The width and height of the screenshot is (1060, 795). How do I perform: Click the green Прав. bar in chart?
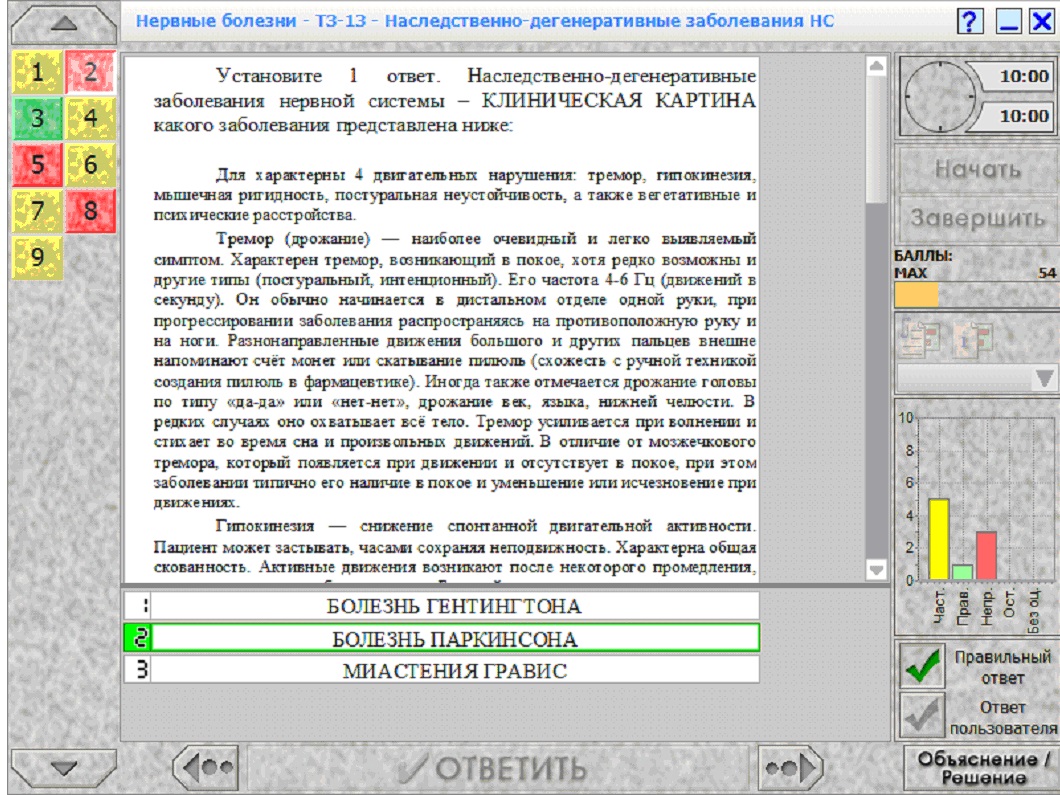[x=962, y=573]
